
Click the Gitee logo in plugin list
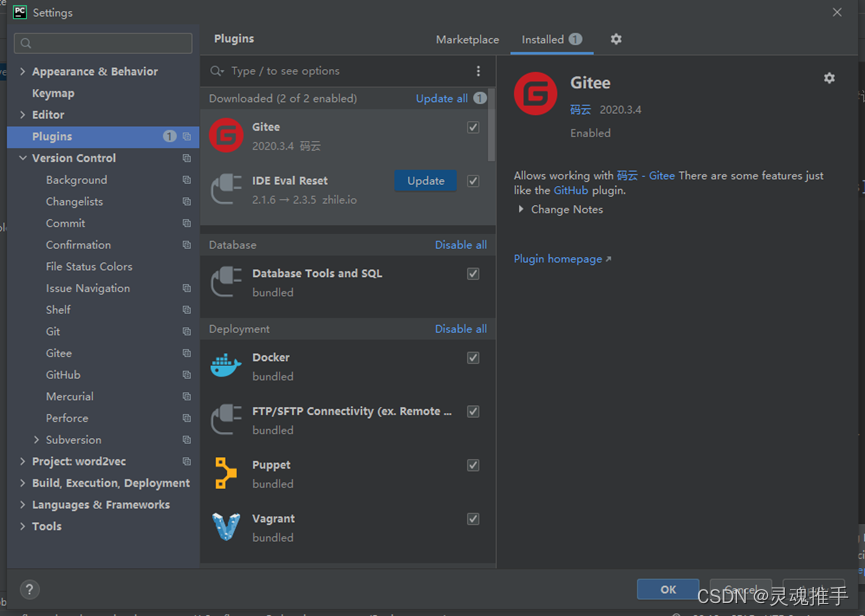coord(226,135)
